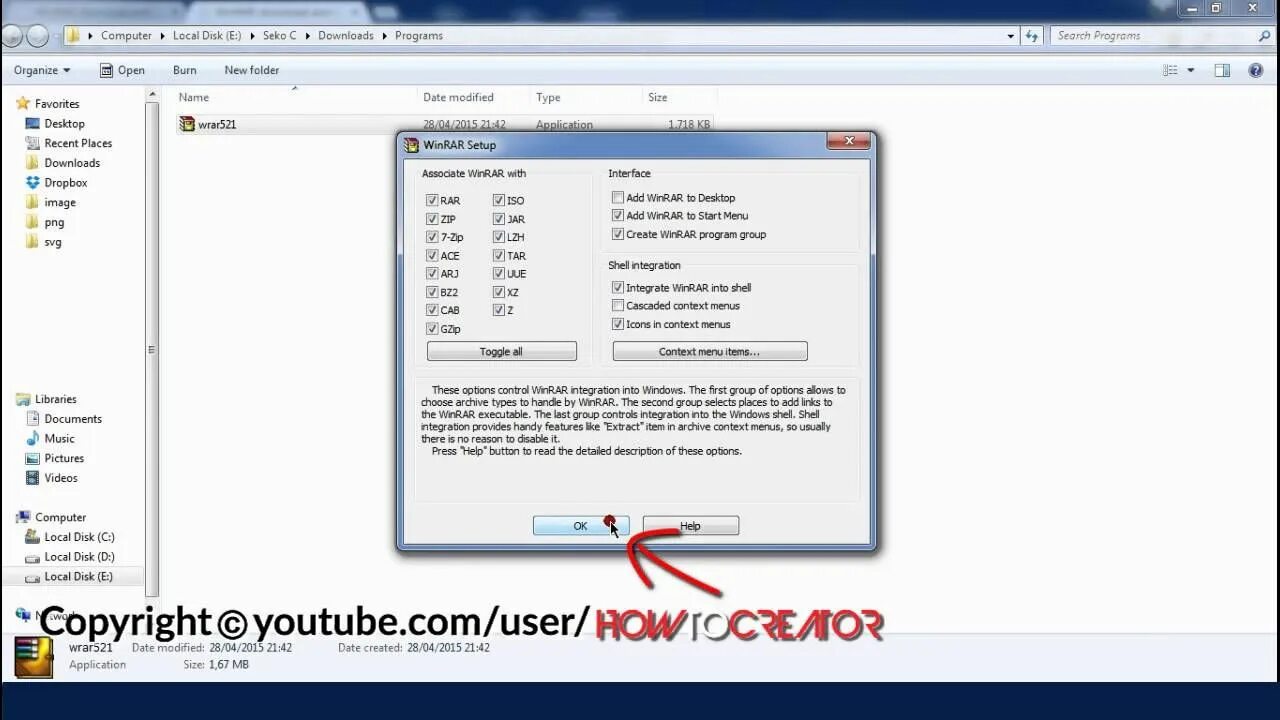The image size is (1280, 720).
Task: Uncheck the JAR checkbox
Action: (x=498, y=219)
